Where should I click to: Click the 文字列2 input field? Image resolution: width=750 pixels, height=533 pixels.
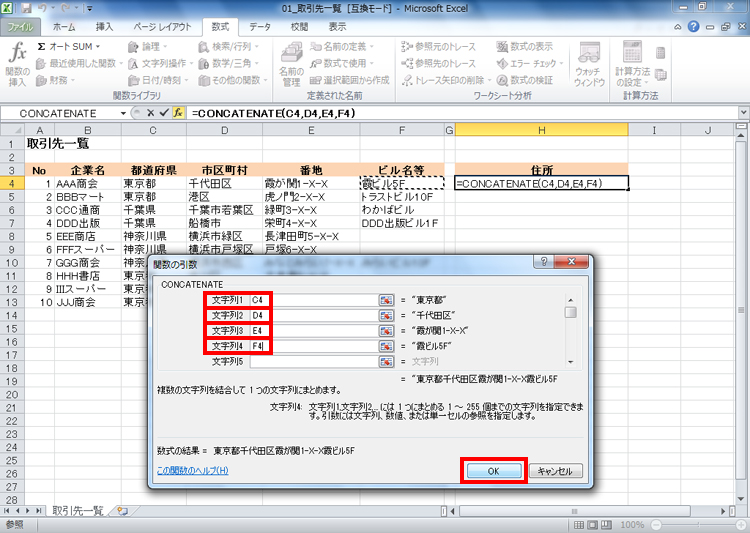point(314,315)
